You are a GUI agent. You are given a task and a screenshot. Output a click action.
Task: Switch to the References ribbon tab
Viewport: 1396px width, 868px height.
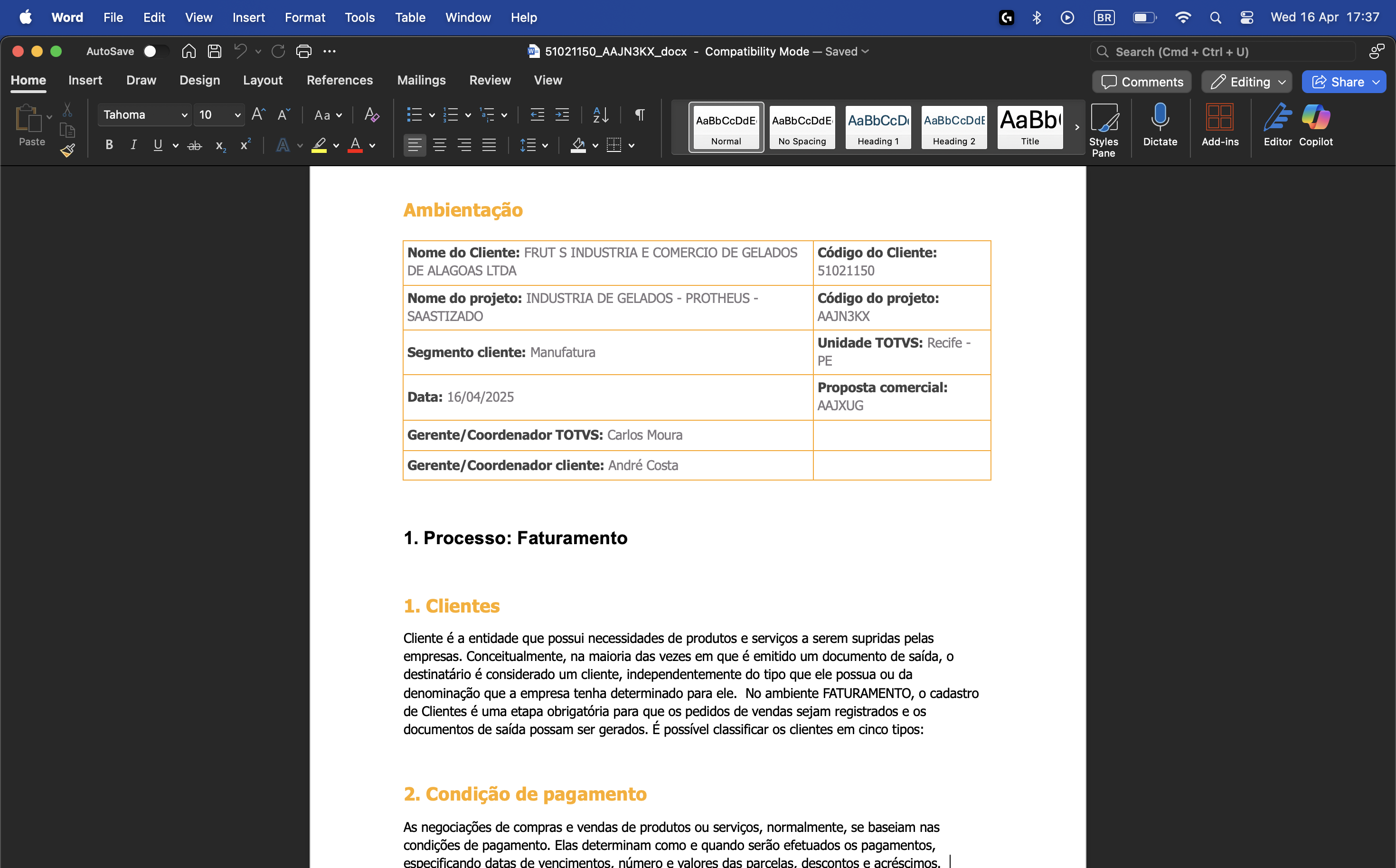340,80
